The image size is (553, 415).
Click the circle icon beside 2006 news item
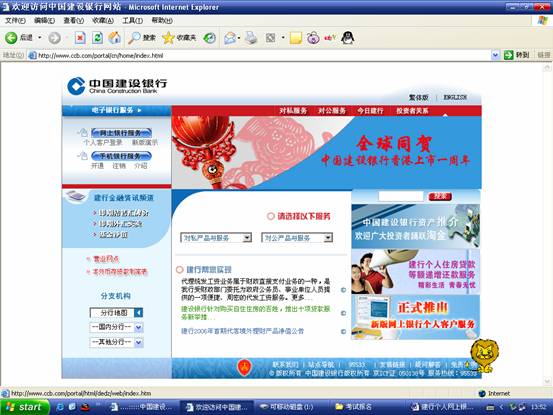tap(343, 331)
